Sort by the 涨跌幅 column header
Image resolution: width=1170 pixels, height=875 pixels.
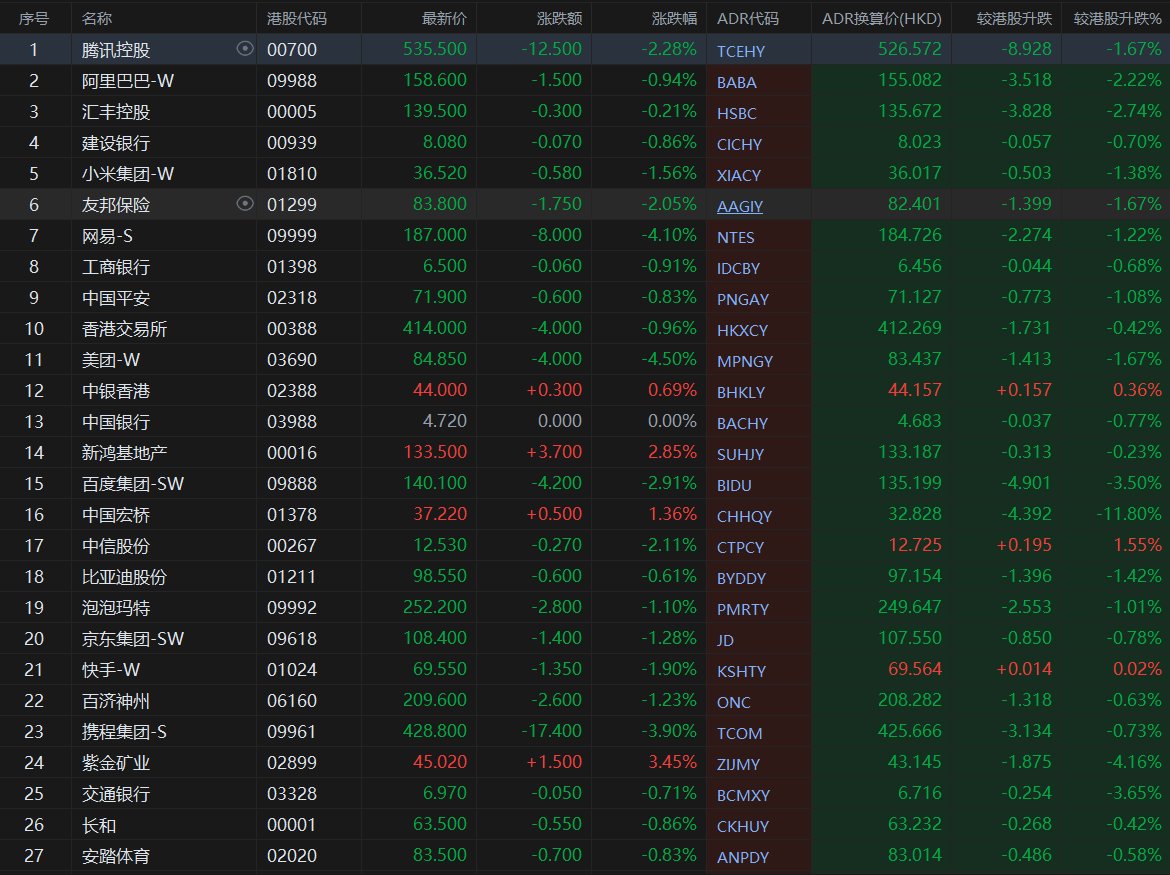[674, 18]
